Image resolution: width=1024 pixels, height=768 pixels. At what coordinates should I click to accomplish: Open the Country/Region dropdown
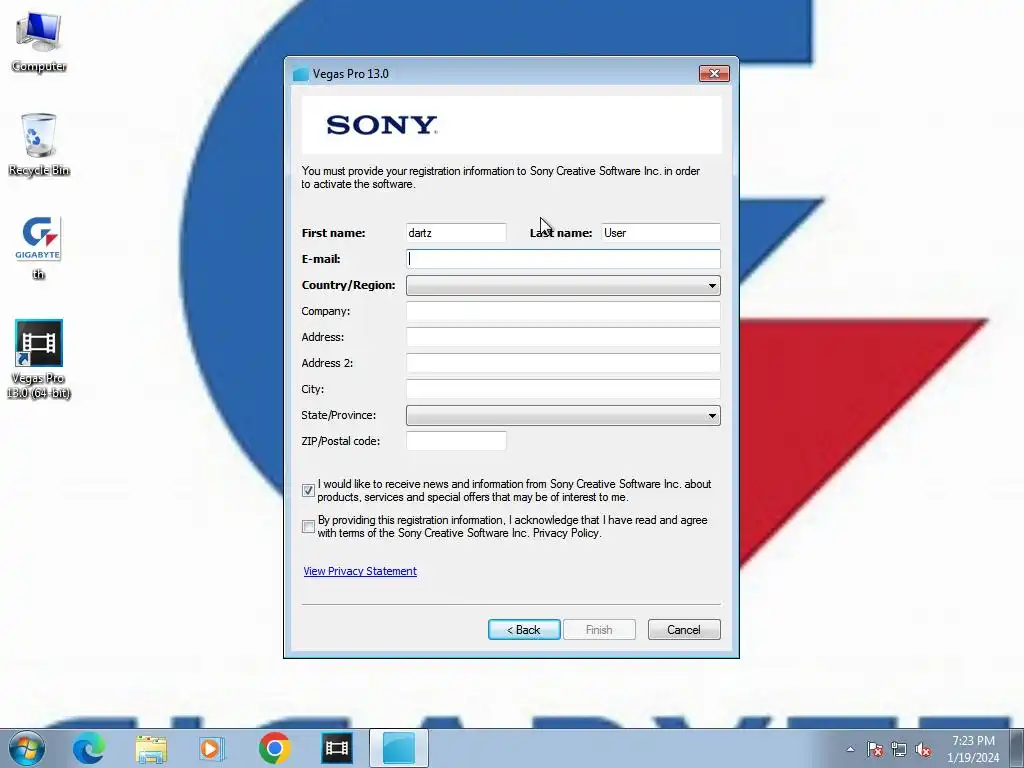tap(563, 285)
